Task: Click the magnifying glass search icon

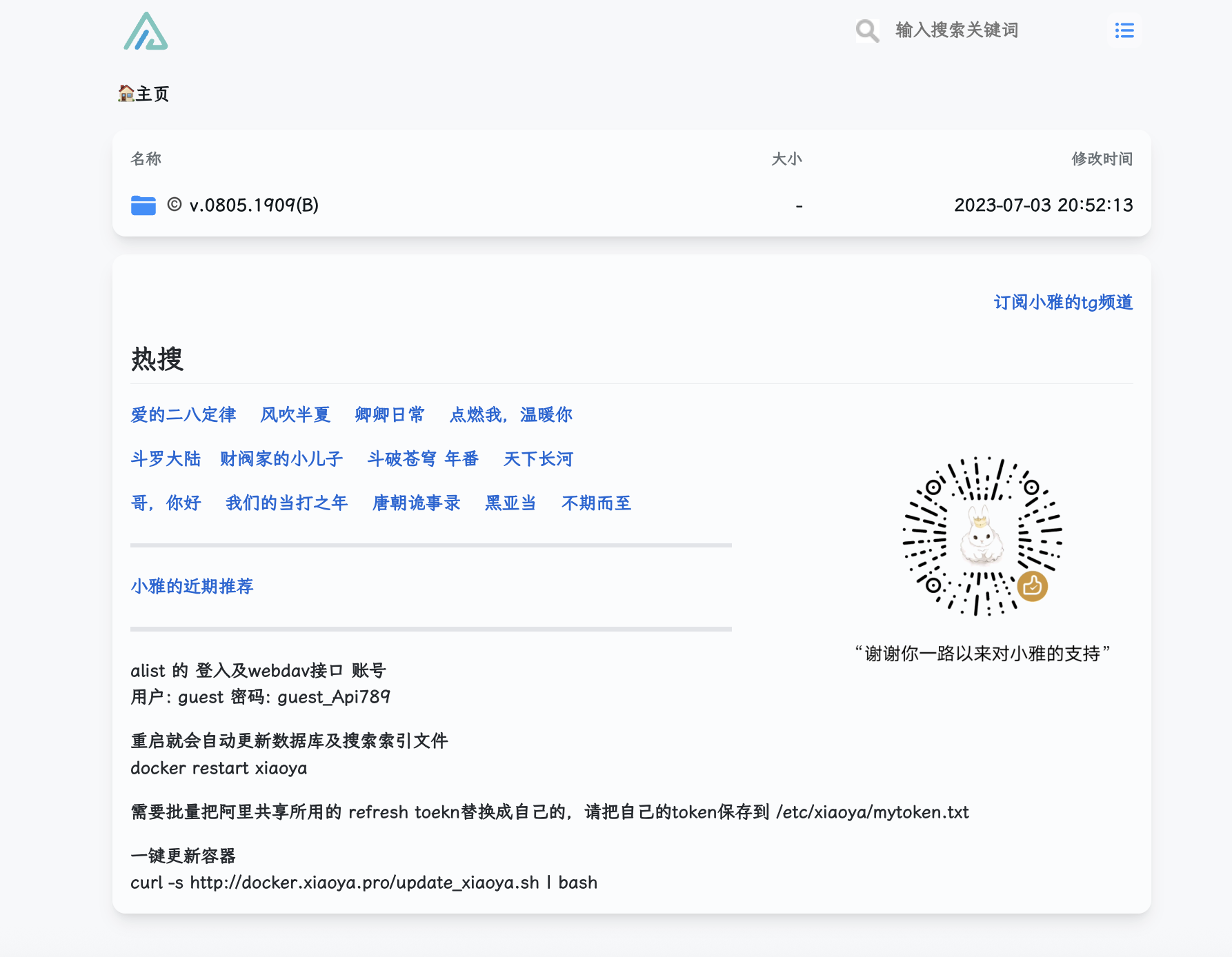Action: (866, 30)
